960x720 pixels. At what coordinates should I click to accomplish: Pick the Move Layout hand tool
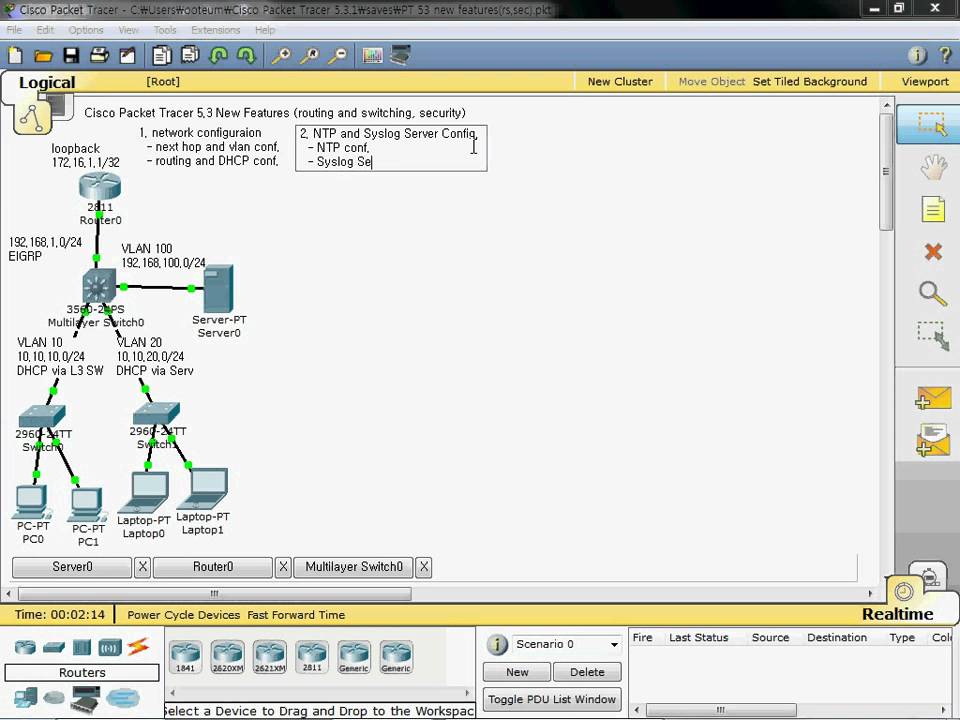tap(933, 167)
